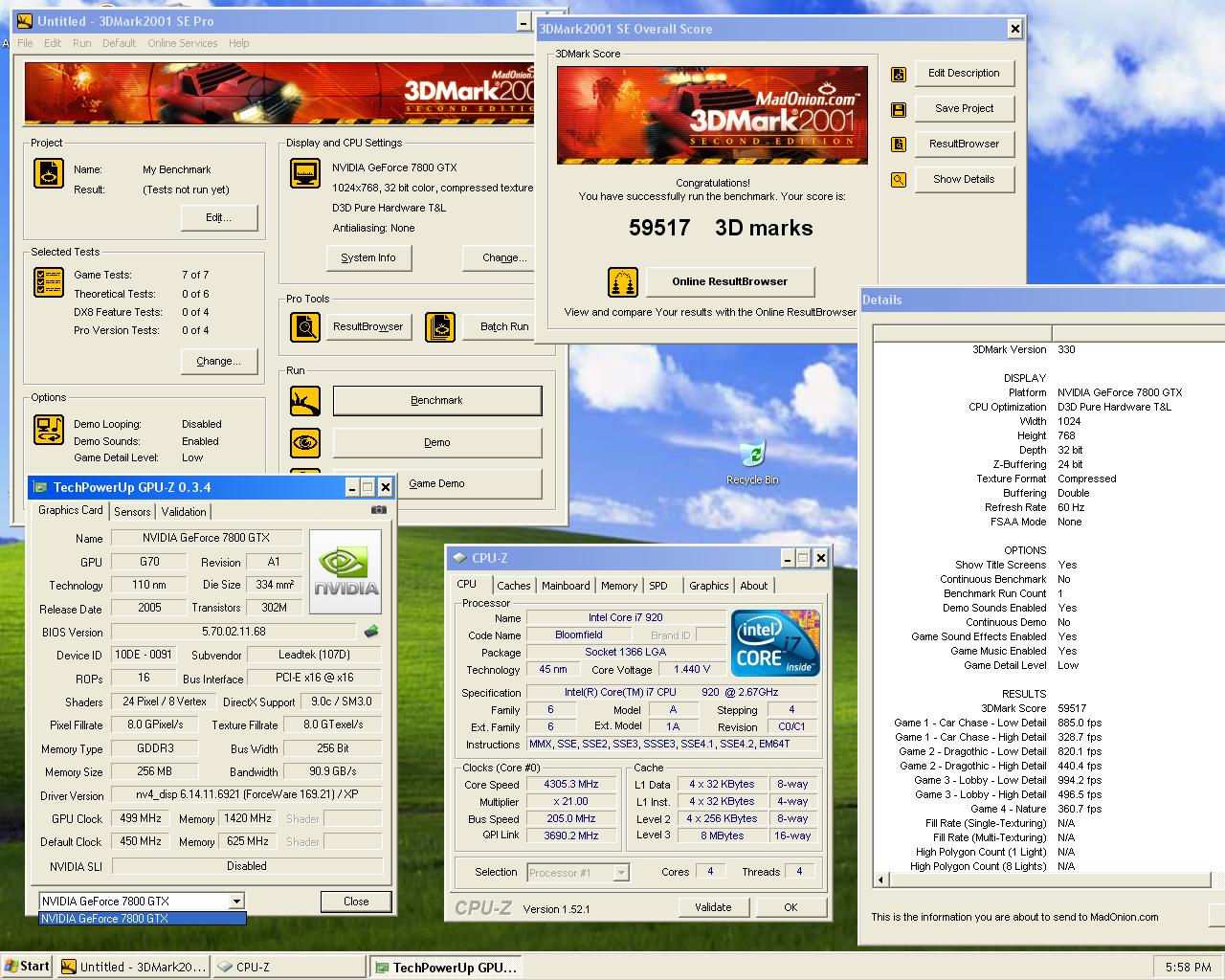Image resolution: width=1225 pixels, height=980 pixels.
Task: Click the TechPowerUp GPU-Z taskbar button
Action: [447, 968]
